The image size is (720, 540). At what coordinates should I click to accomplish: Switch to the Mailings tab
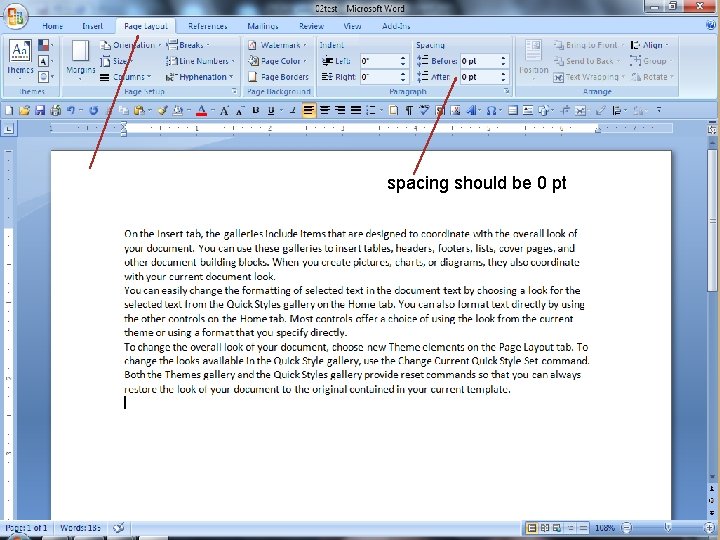[x=263, y=26]
